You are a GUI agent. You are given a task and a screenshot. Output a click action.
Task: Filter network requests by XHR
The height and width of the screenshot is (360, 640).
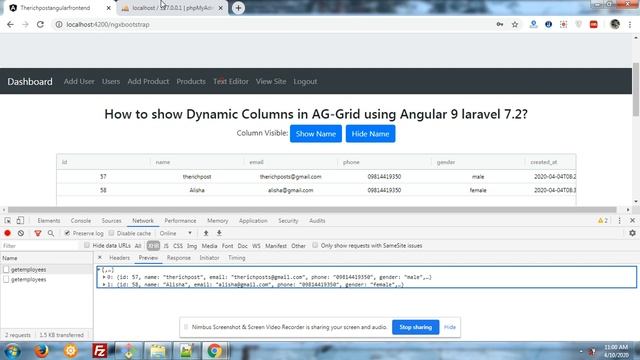coord(153,246)
